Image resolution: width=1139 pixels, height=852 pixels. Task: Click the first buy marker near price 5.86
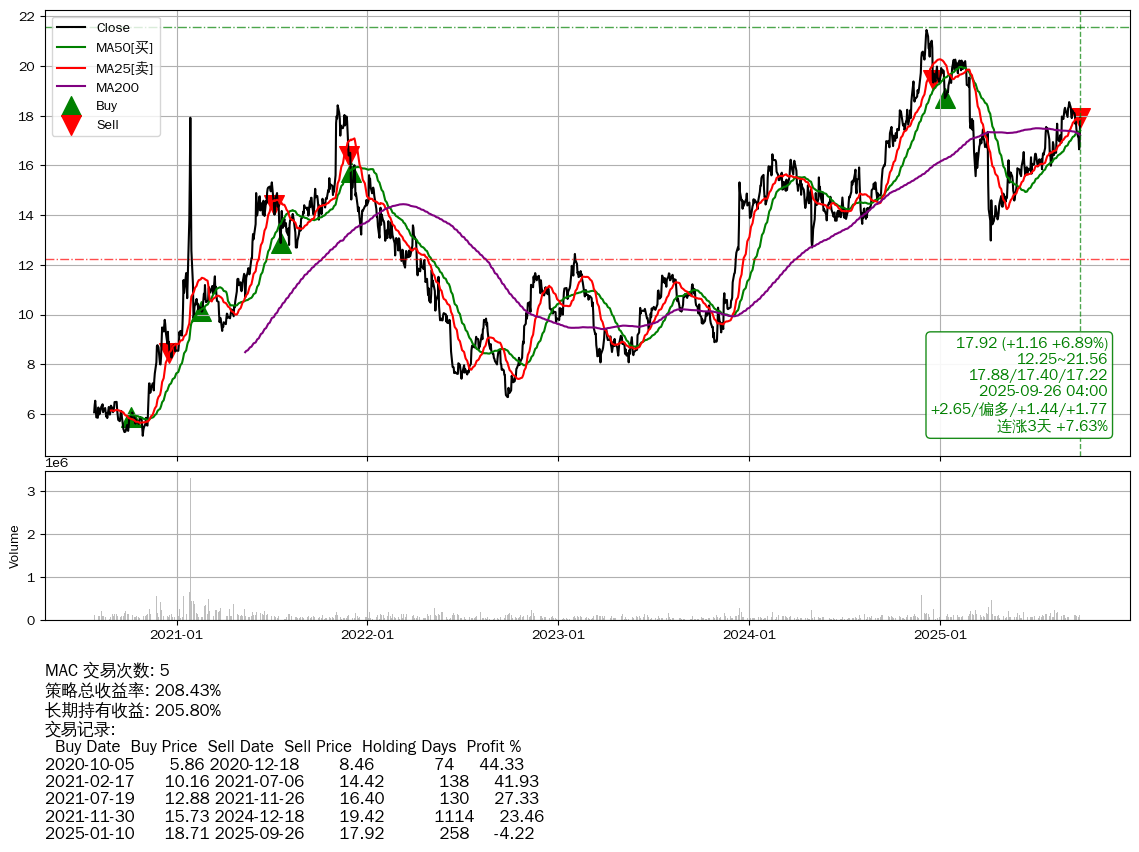coord(131,419)
